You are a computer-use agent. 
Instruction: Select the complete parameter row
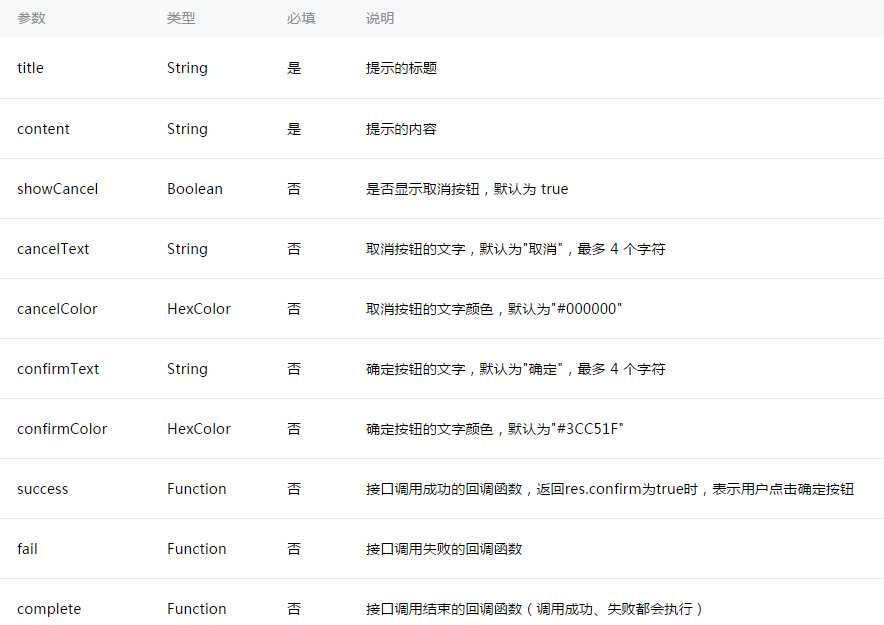point(48,608)
